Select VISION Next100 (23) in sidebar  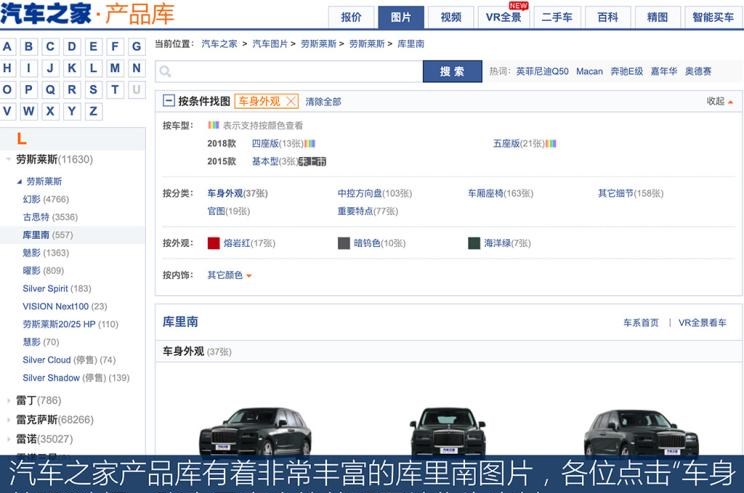65,306
